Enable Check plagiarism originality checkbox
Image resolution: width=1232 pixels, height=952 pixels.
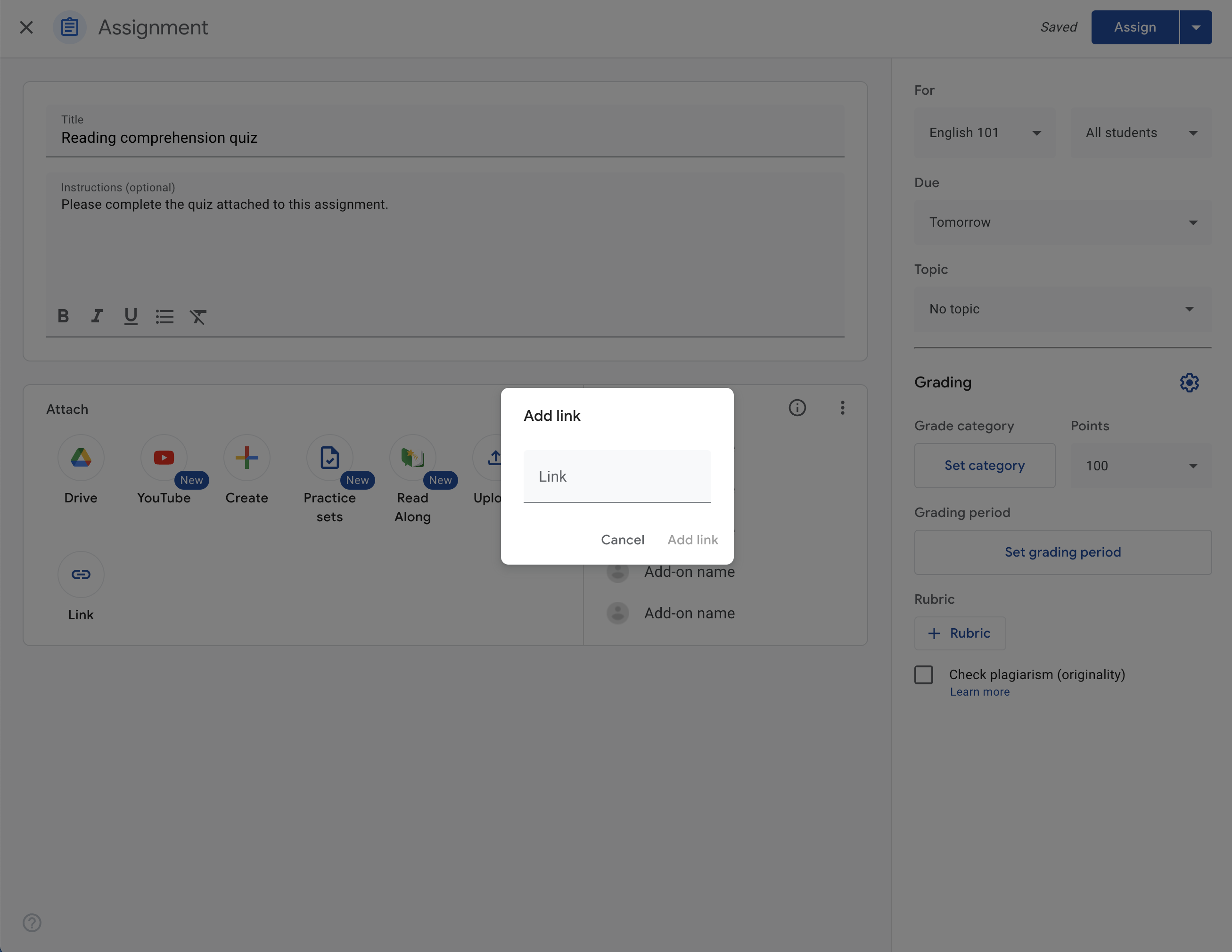pos(923,674)
